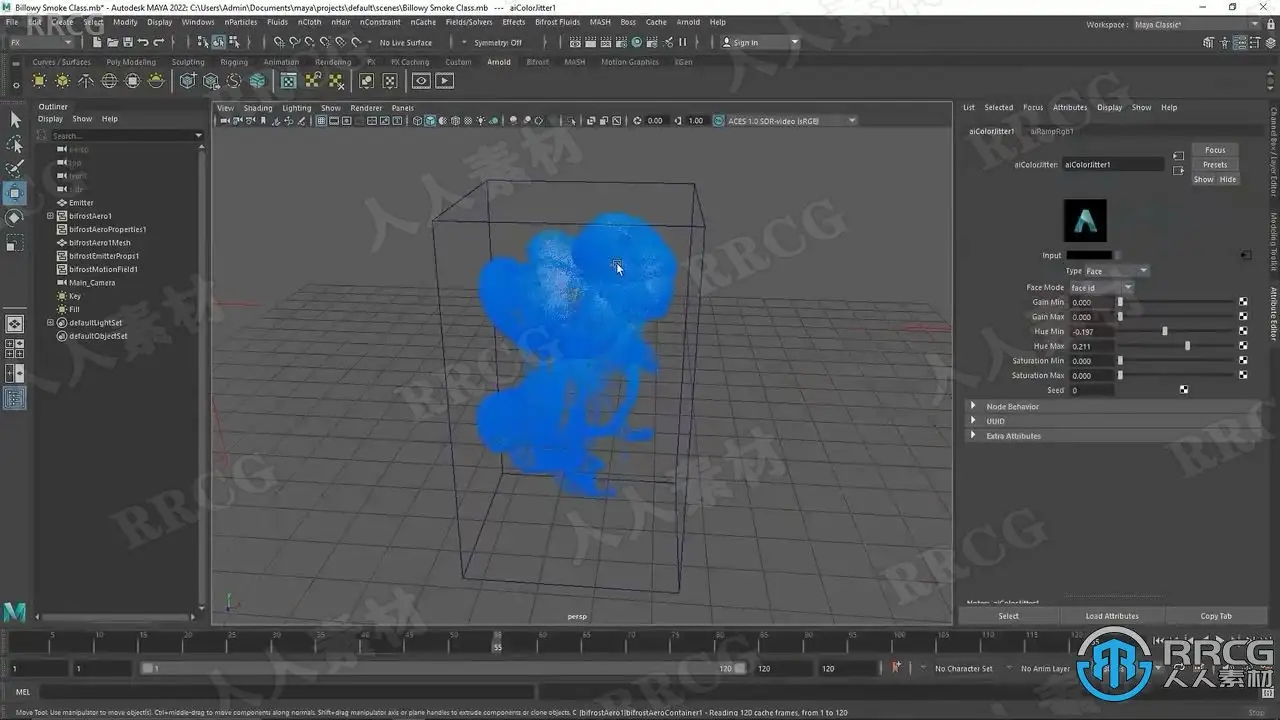Create a new scene with the toolbar icon
This screenshot has height=720, width=1280.
[97, 42]
